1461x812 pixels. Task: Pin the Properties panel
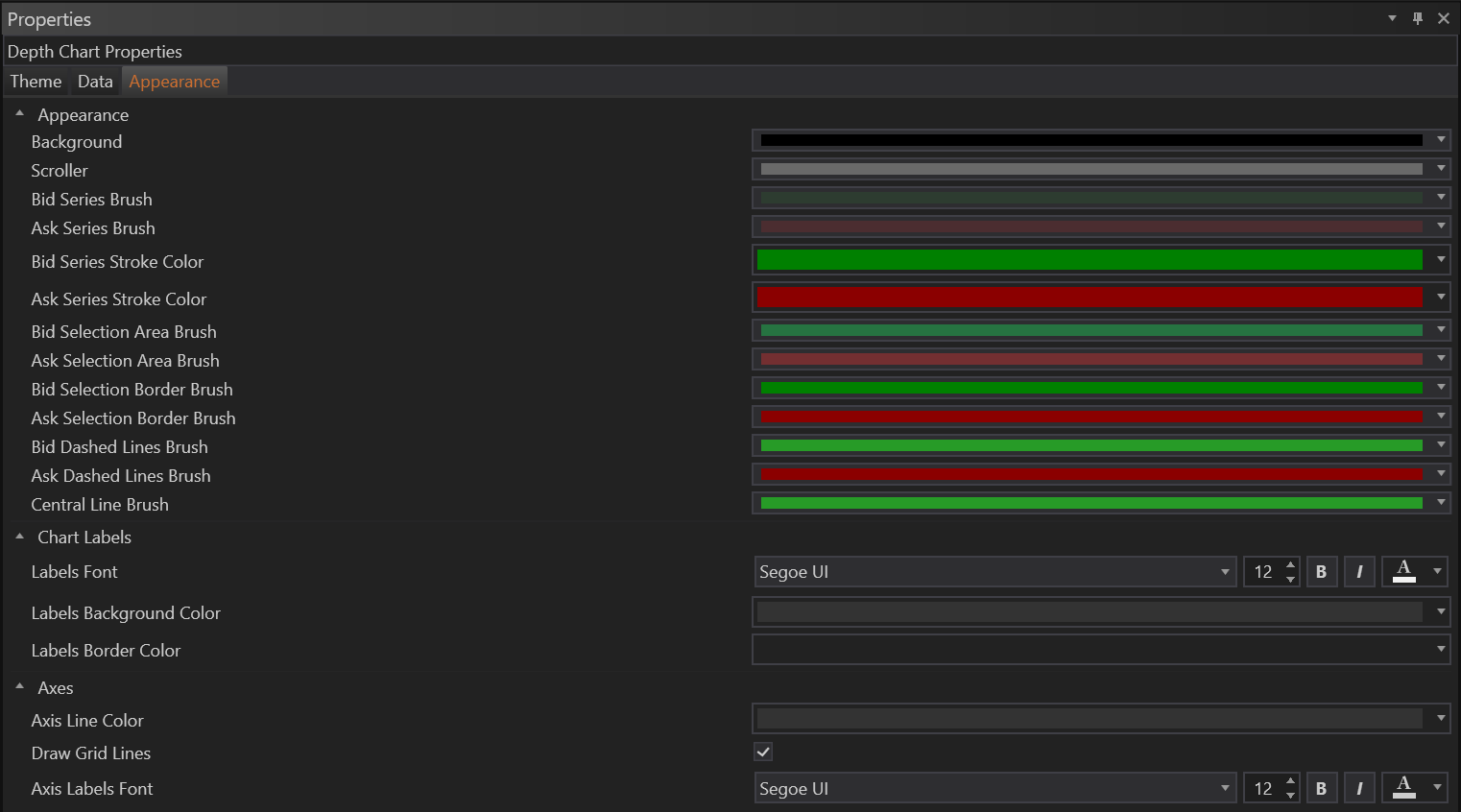1418,18
